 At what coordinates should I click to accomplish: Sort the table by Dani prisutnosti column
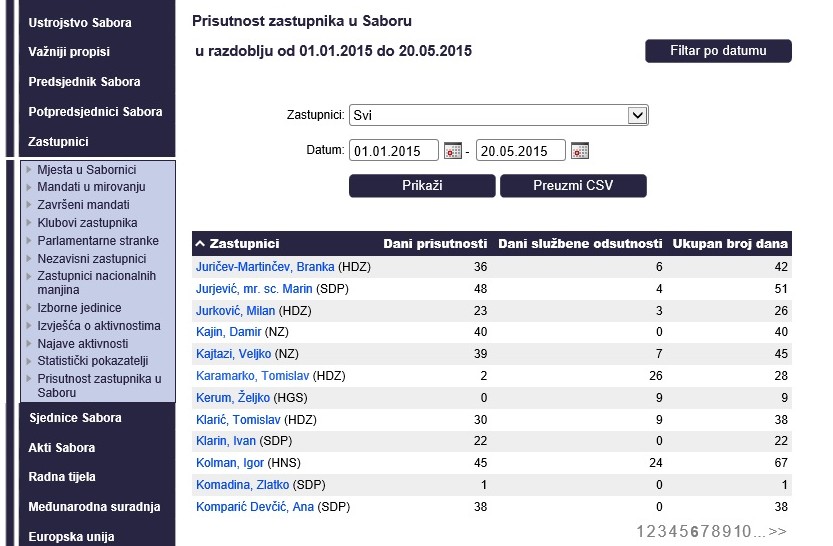pos(435,244)
